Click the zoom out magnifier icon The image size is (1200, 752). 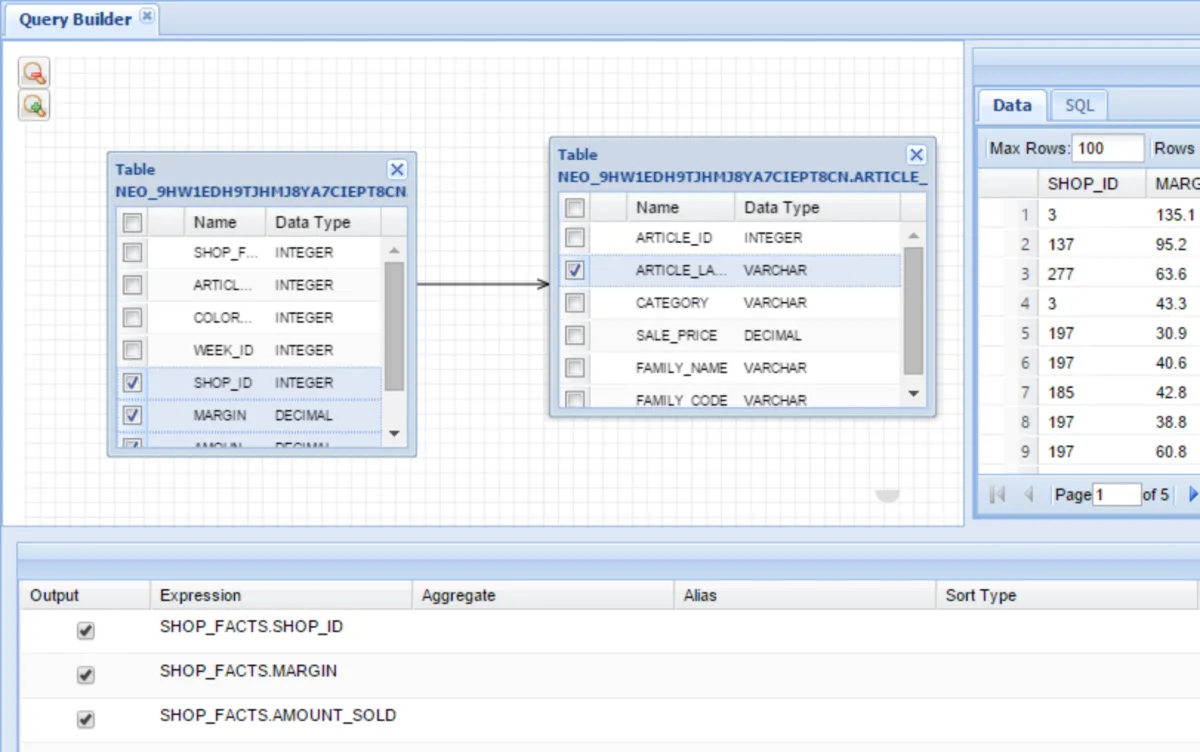click(x=34, y=73)
